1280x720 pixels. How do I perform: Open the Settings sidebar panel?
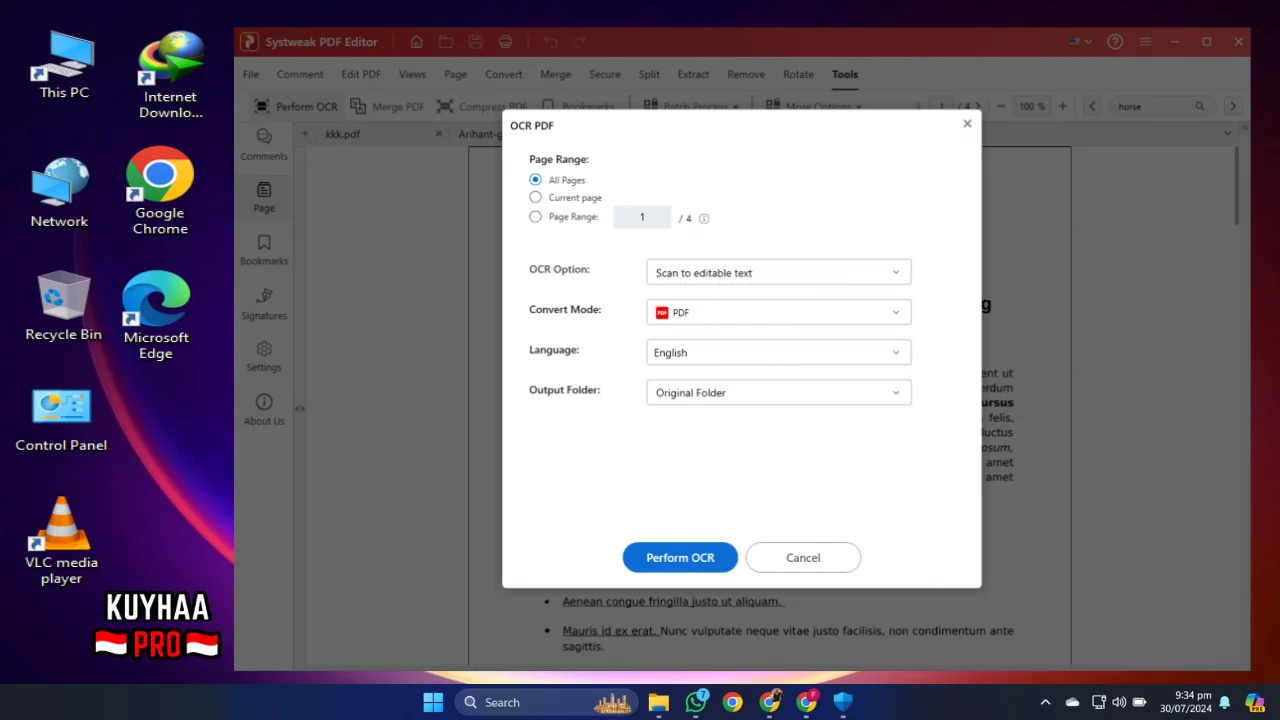[x=264, y=356]
